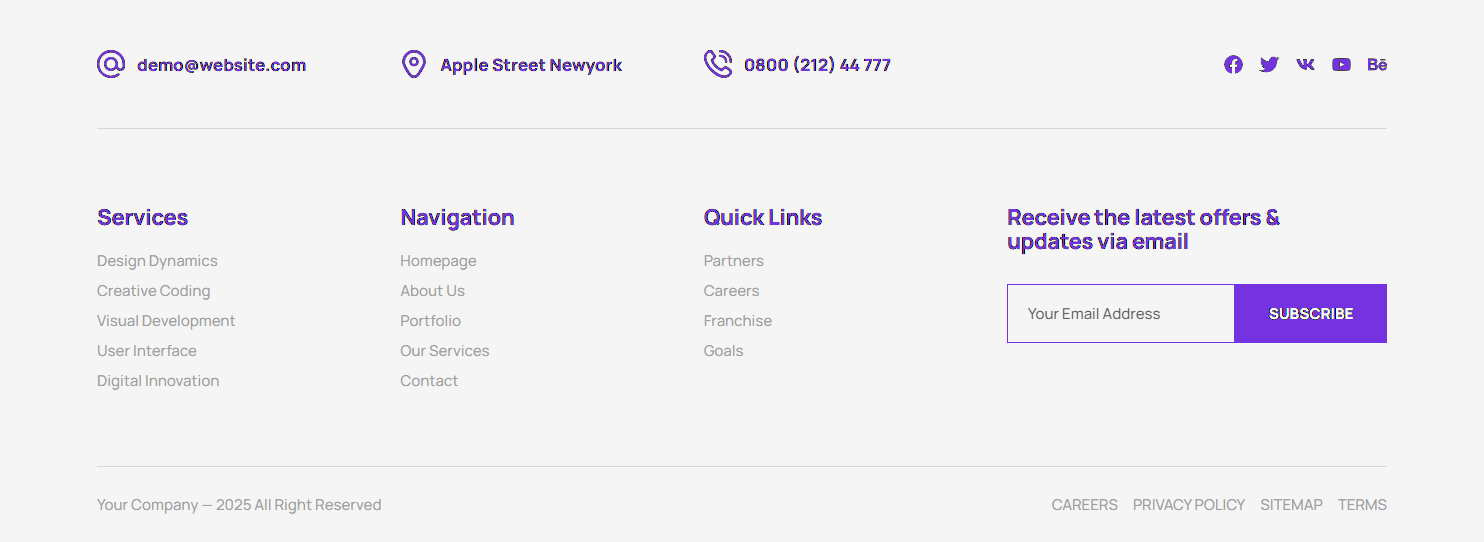
Task: Click the phone call icon
Action: (717, 65)
